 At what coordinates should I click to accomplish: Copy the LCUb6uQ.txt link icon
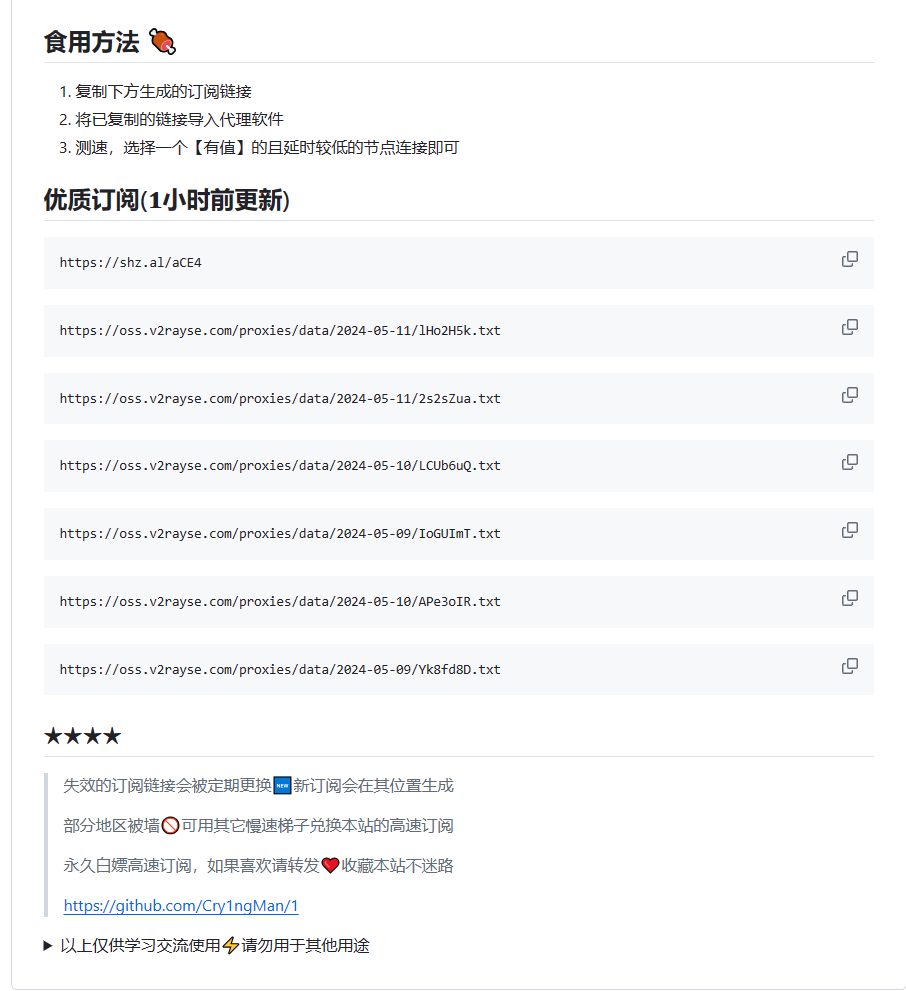click(849, 463)
